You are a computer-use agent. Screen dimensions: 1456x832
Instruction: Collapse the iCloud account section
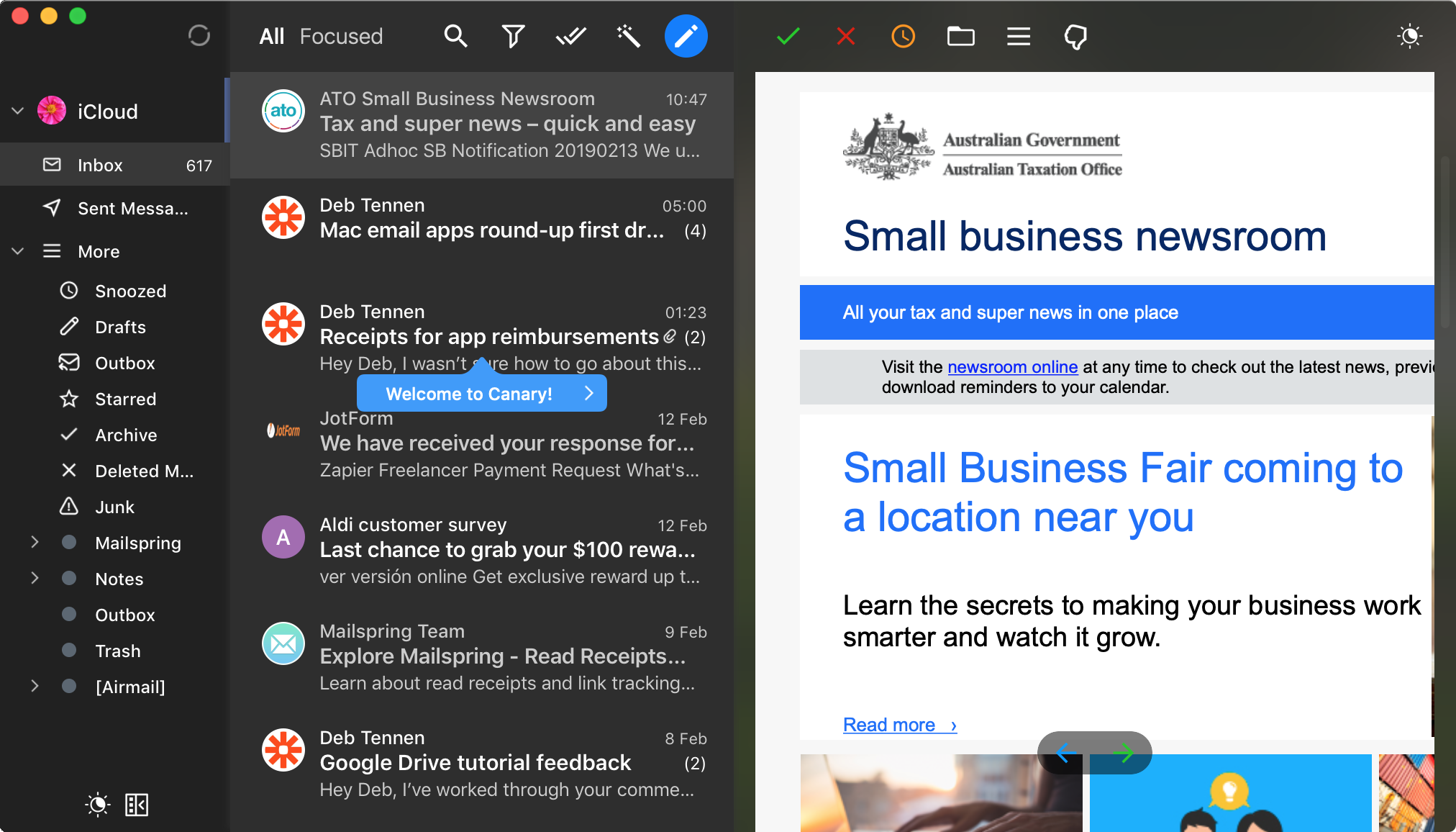pyautogui.click(x=19, y=111)
